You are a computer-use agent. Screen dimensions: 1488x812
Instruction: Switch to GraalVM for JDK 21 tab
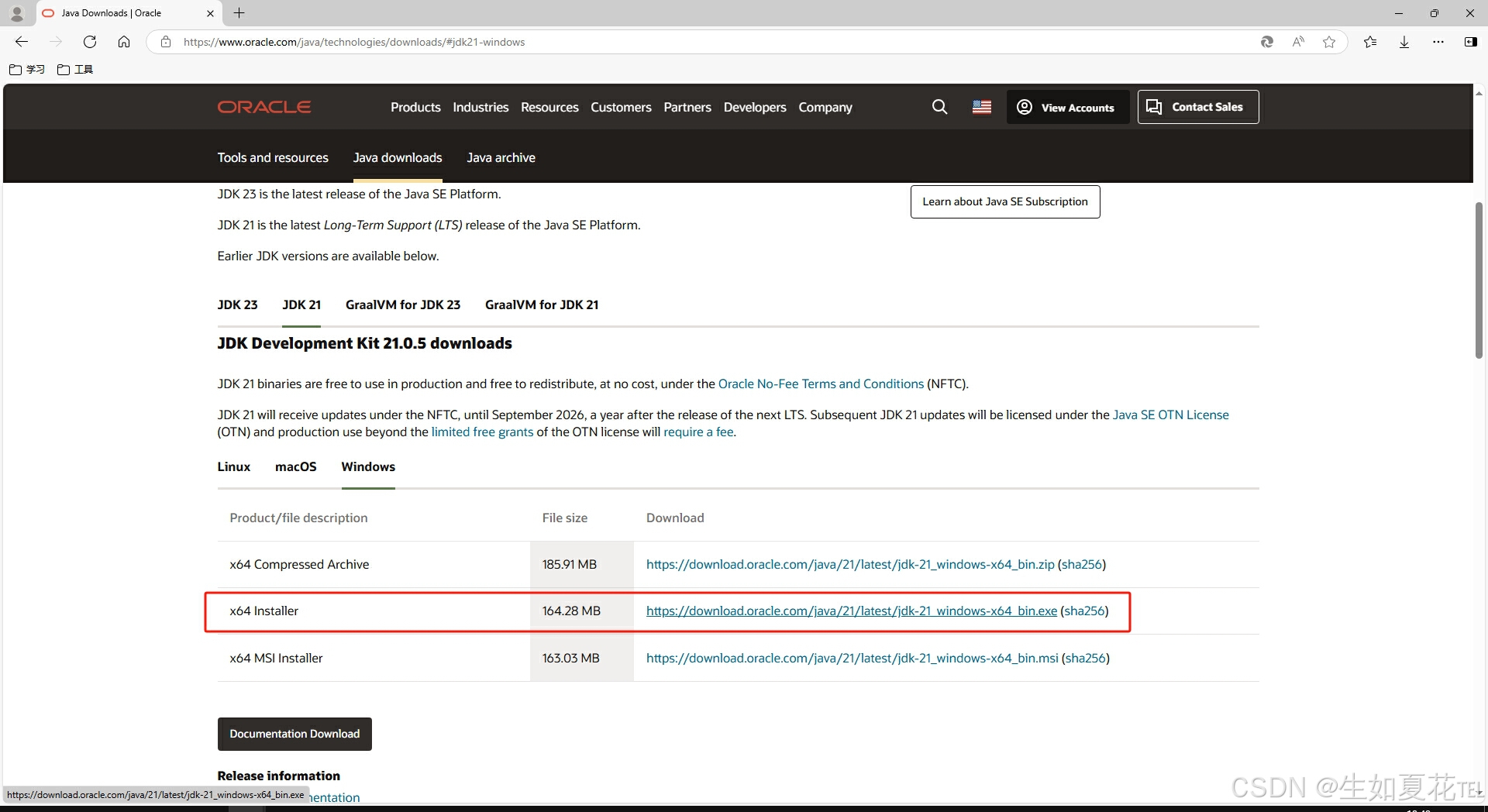pos(542,304)
